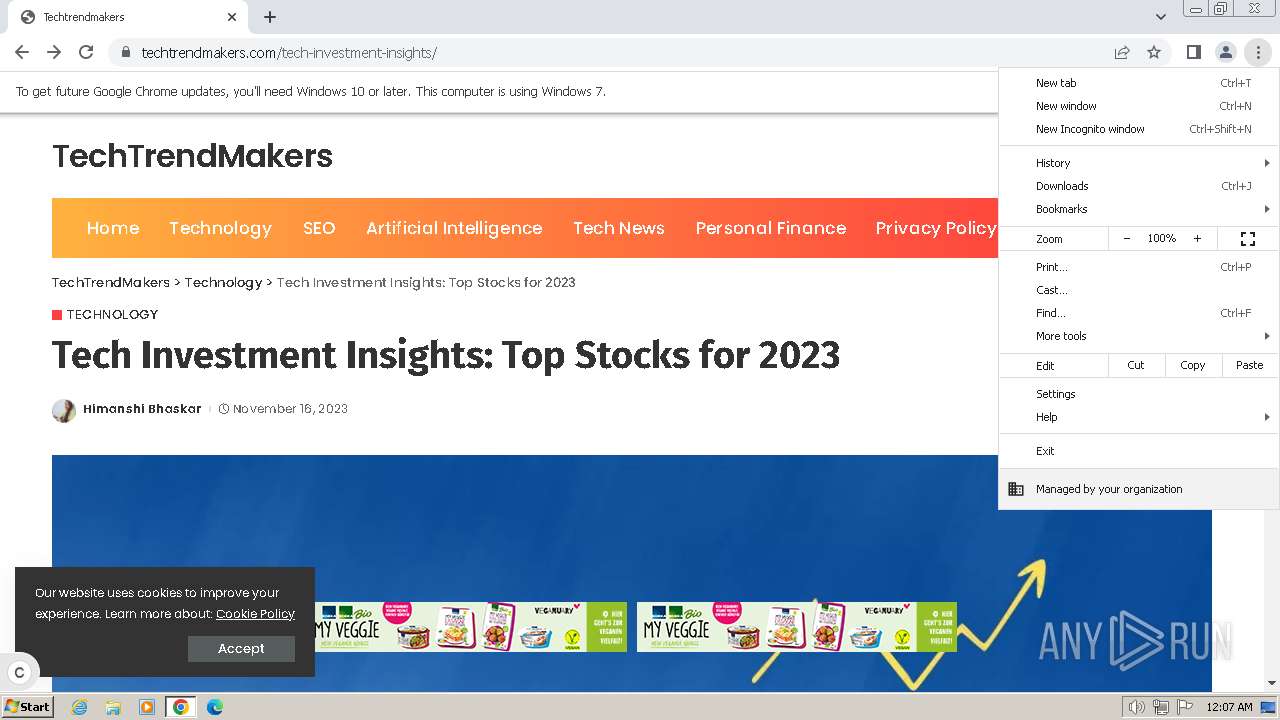Click the cookie settings circular C icon
This screenshot has width=1280, height=720.
[x=19, y=672]
